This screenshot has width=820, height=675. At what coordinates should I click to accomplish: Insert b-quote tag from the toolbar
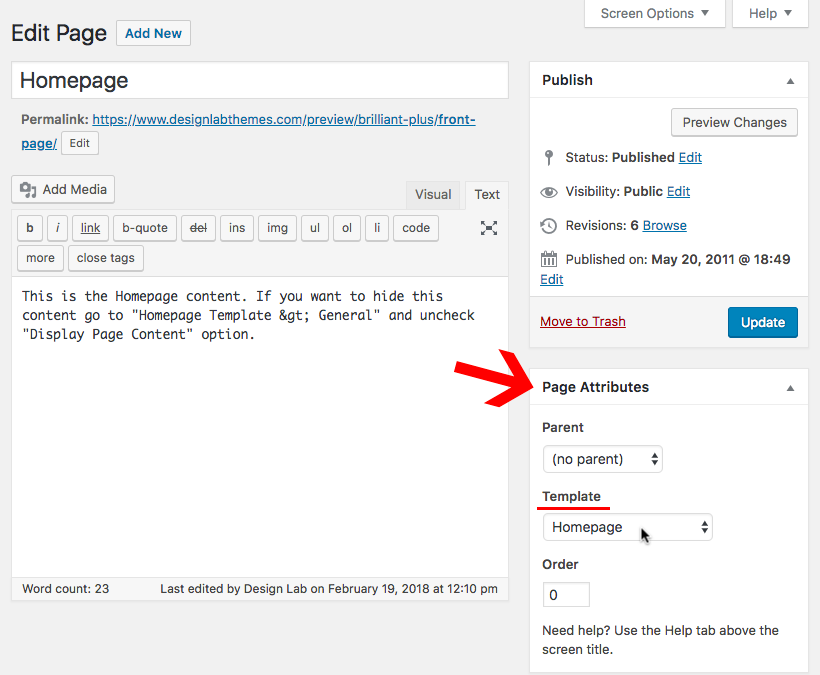[145, 228]
